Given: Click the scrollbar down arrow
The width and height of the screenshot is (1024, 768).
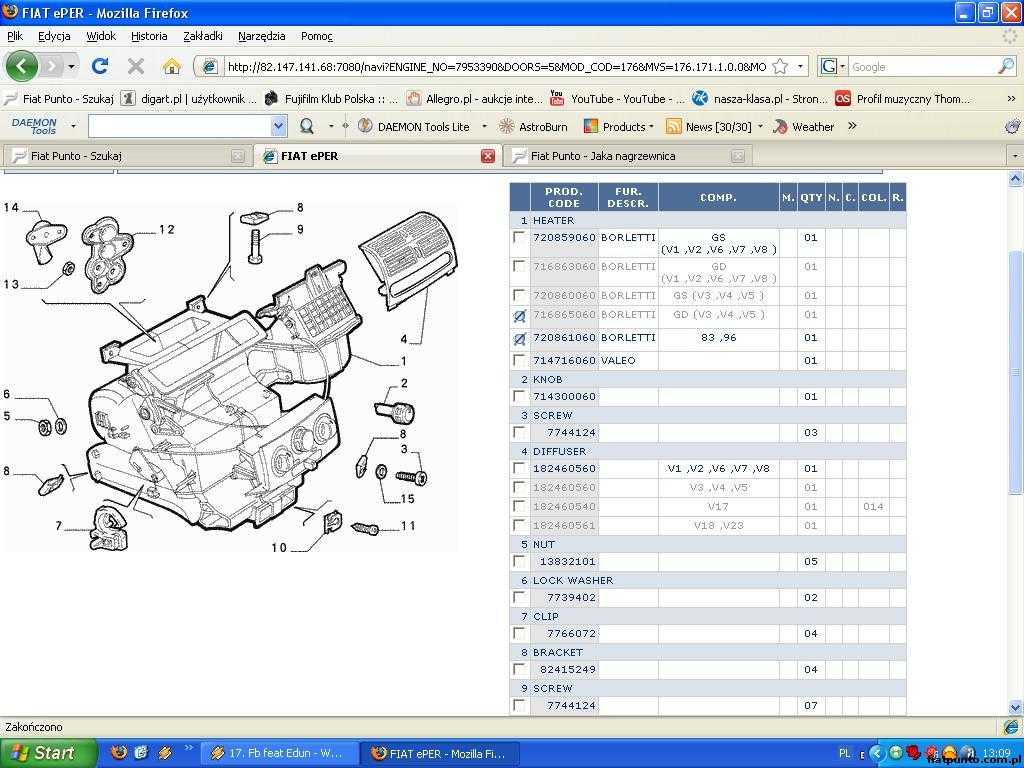Looking at the screenshot, I should (1015, 707).
